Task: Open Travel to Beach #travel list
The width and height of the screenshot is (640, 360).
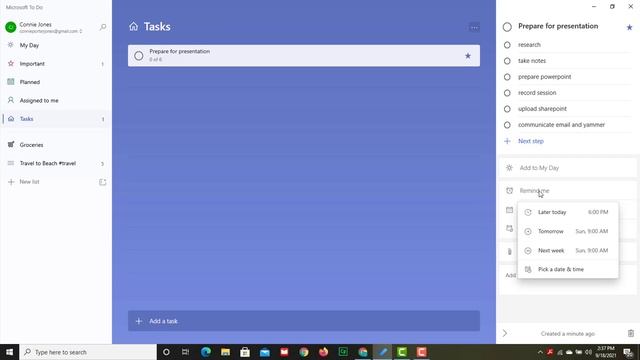Action: [x=56, y=163]
